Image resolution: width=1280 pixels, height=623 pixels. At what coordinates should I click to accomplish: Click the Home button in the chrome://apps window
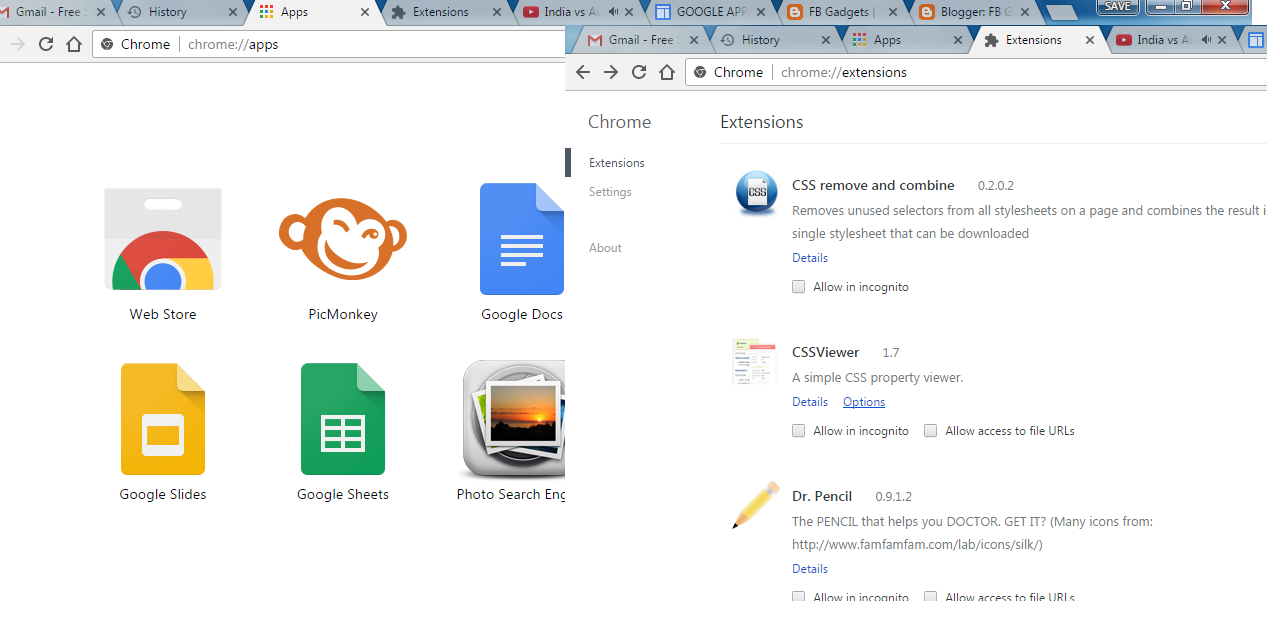(x=74, y=44)
